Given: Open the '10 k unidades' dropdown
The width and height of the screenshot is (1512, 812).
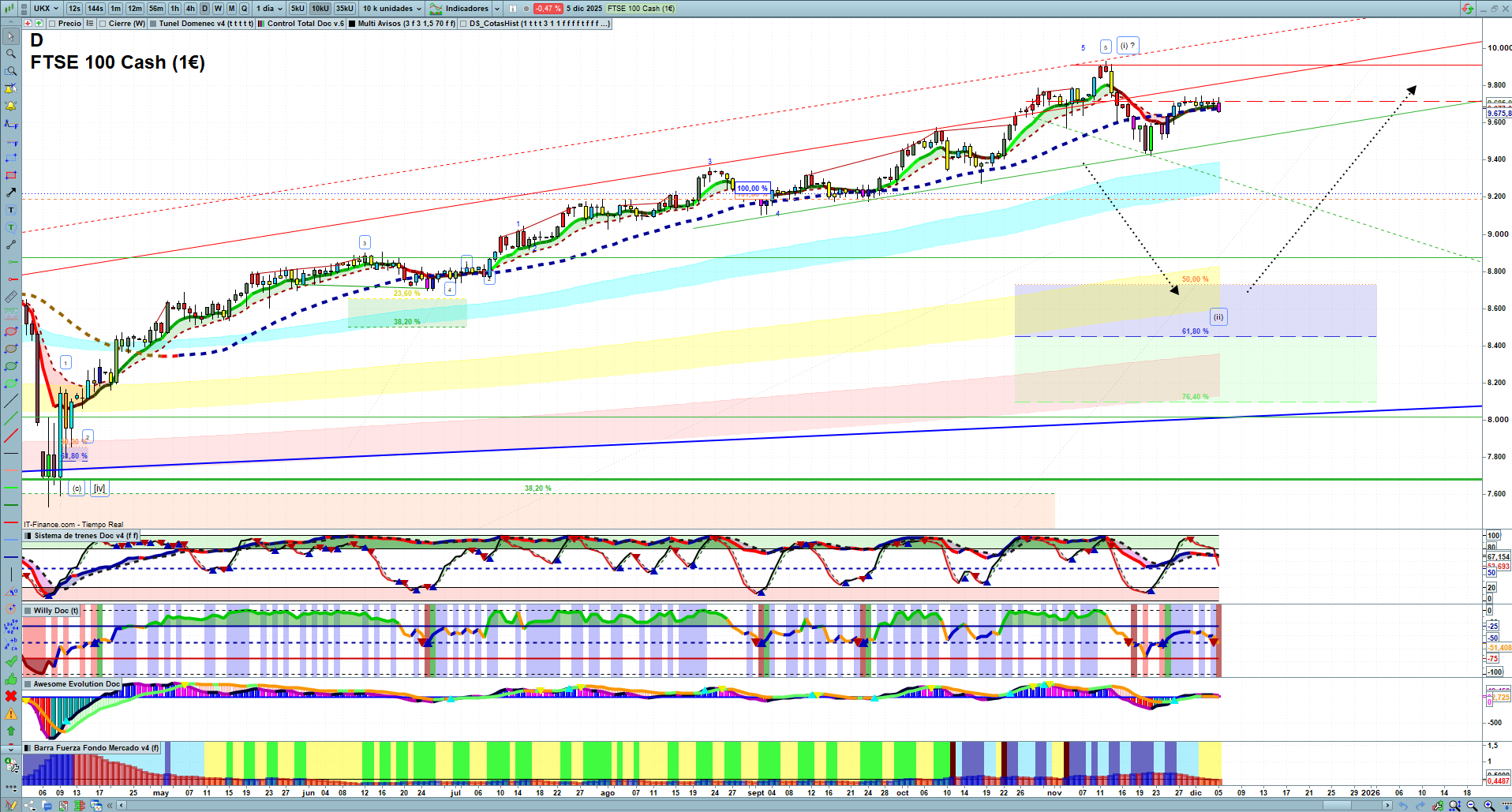Looking at the screenshot, I should pyautogui.click(x=392, y=9).
